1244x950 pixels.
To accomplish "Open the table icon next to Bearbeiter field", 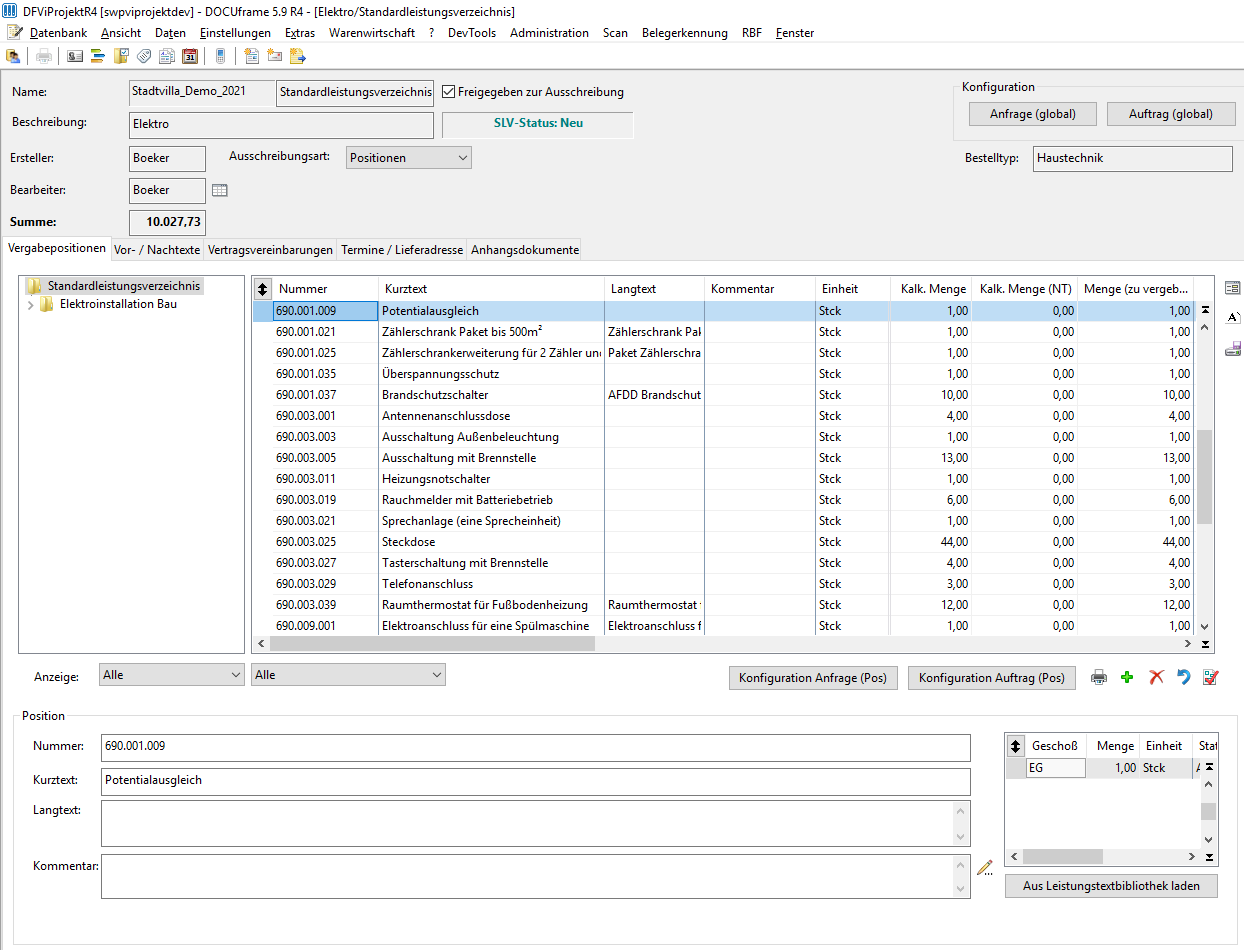I will tap(220, 190).
